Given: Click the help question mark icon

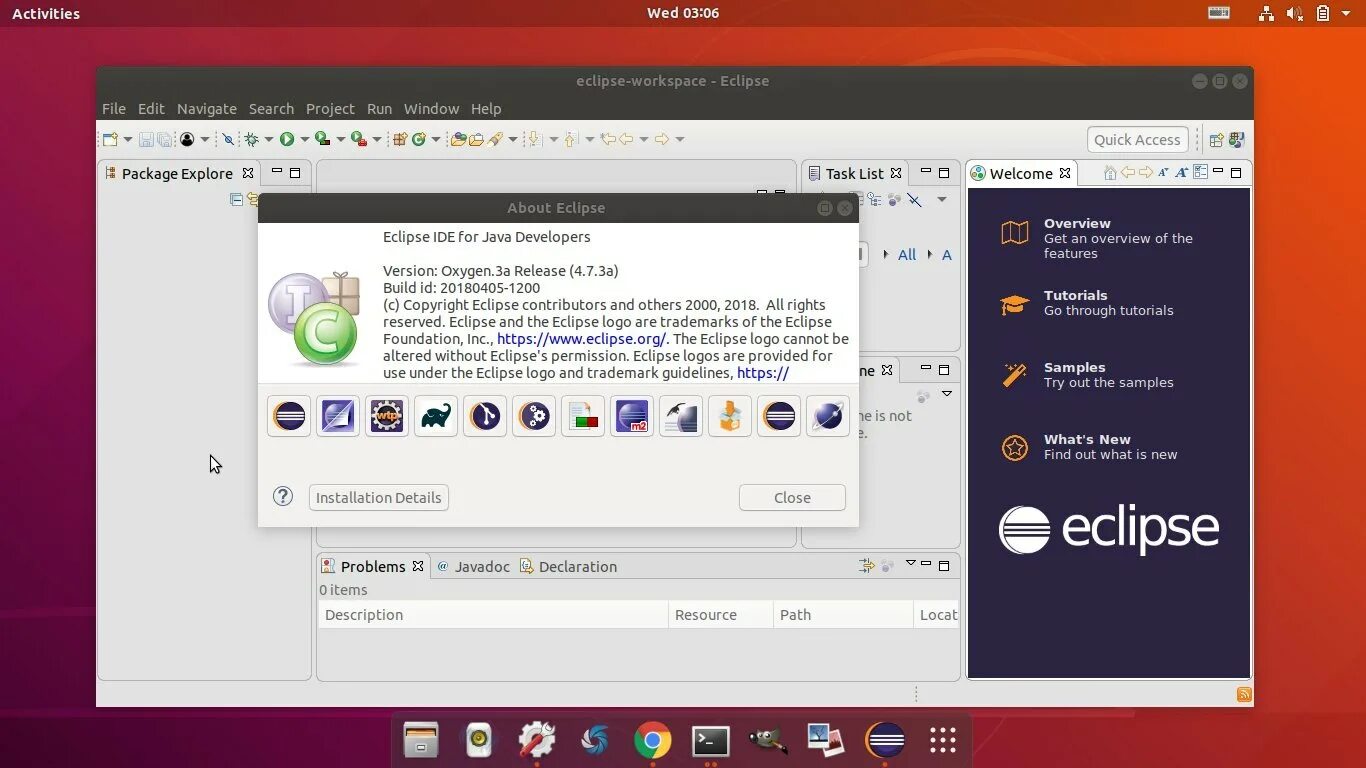Looking at the screenshot, I should tap(283, 496).
